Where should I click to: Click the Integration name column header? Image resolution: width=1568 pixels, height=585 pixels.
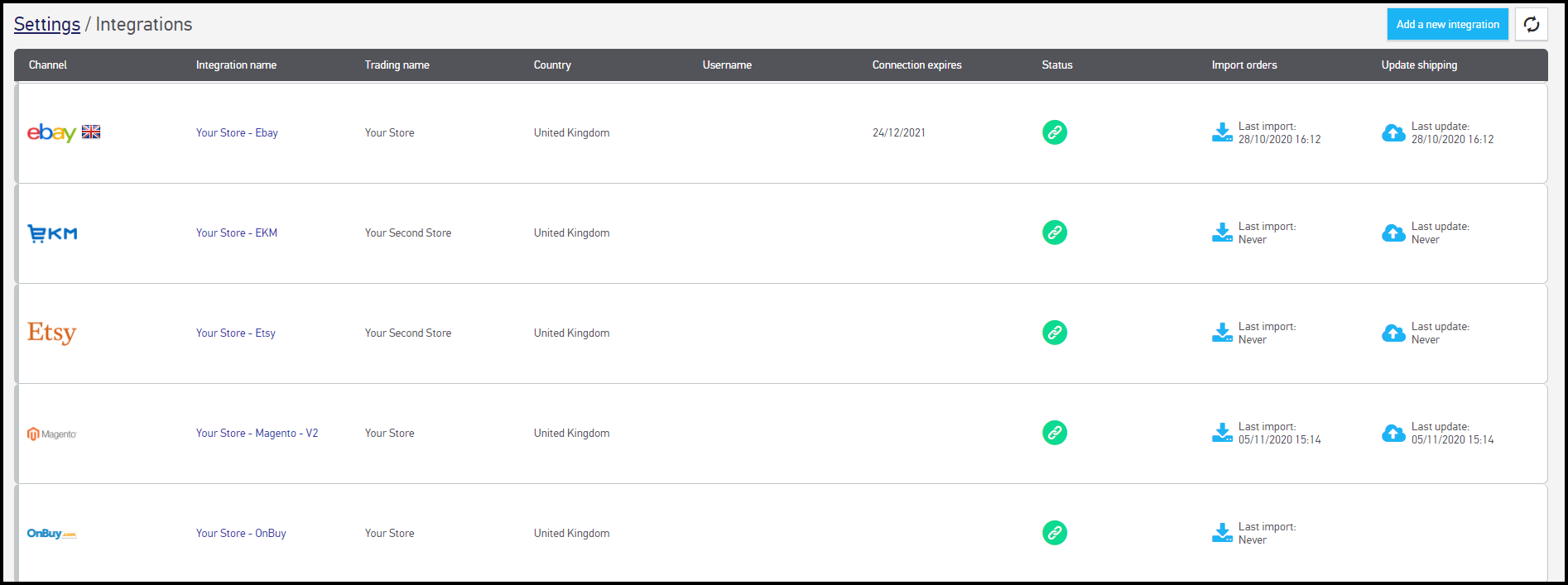(236, 65)
